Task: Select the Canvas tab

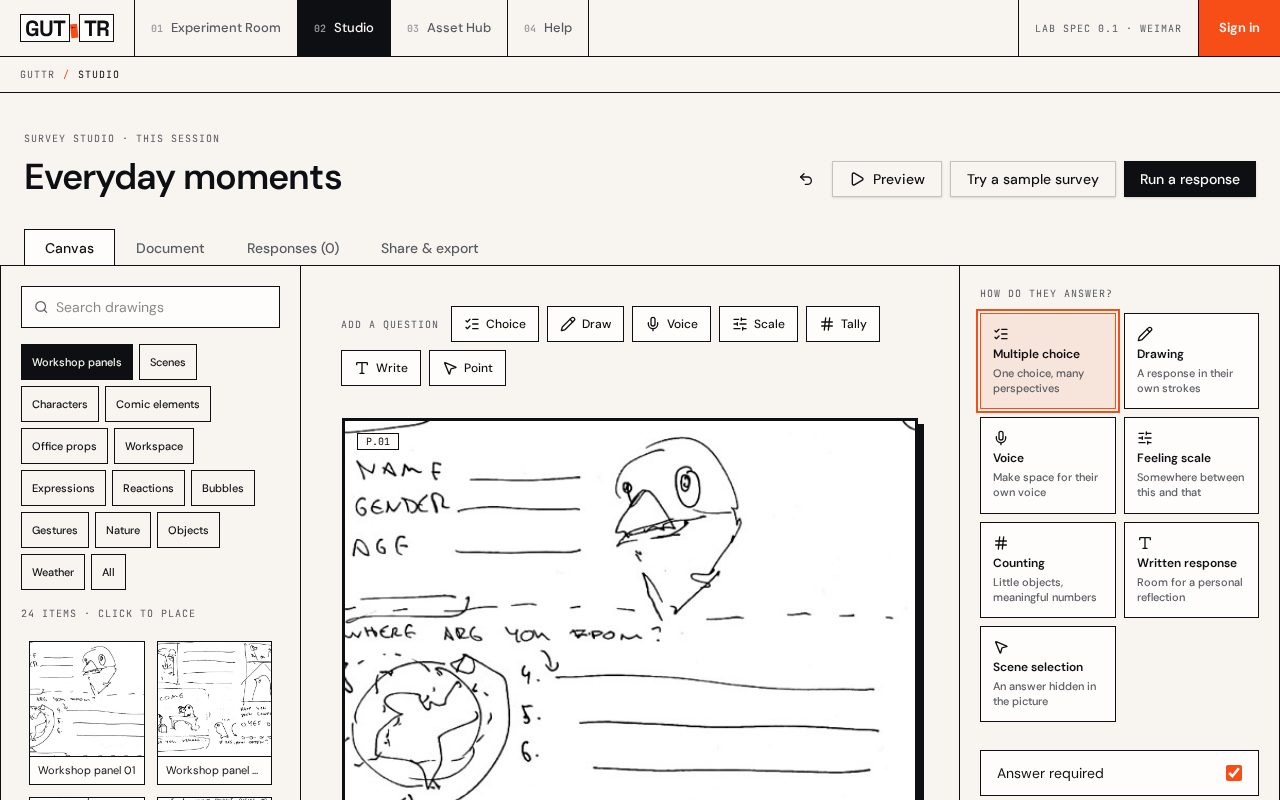Action: [69, 248]
